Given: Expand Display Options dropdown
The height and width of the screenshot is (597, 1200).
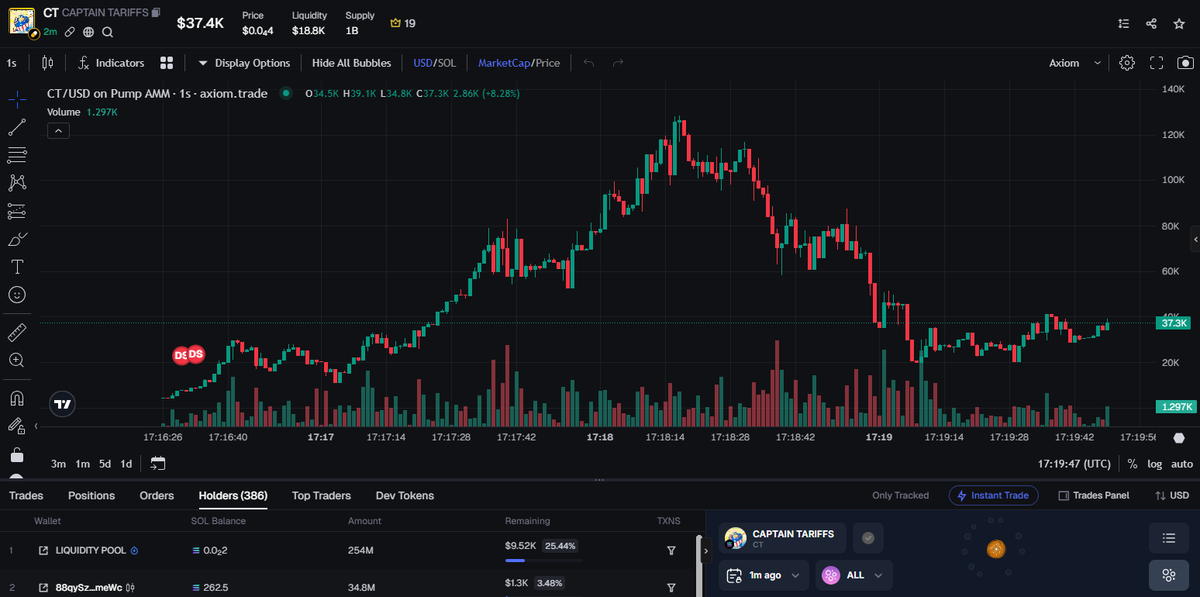Looking at the screenshot, I should pyautogui.click(x=244, y=63).
